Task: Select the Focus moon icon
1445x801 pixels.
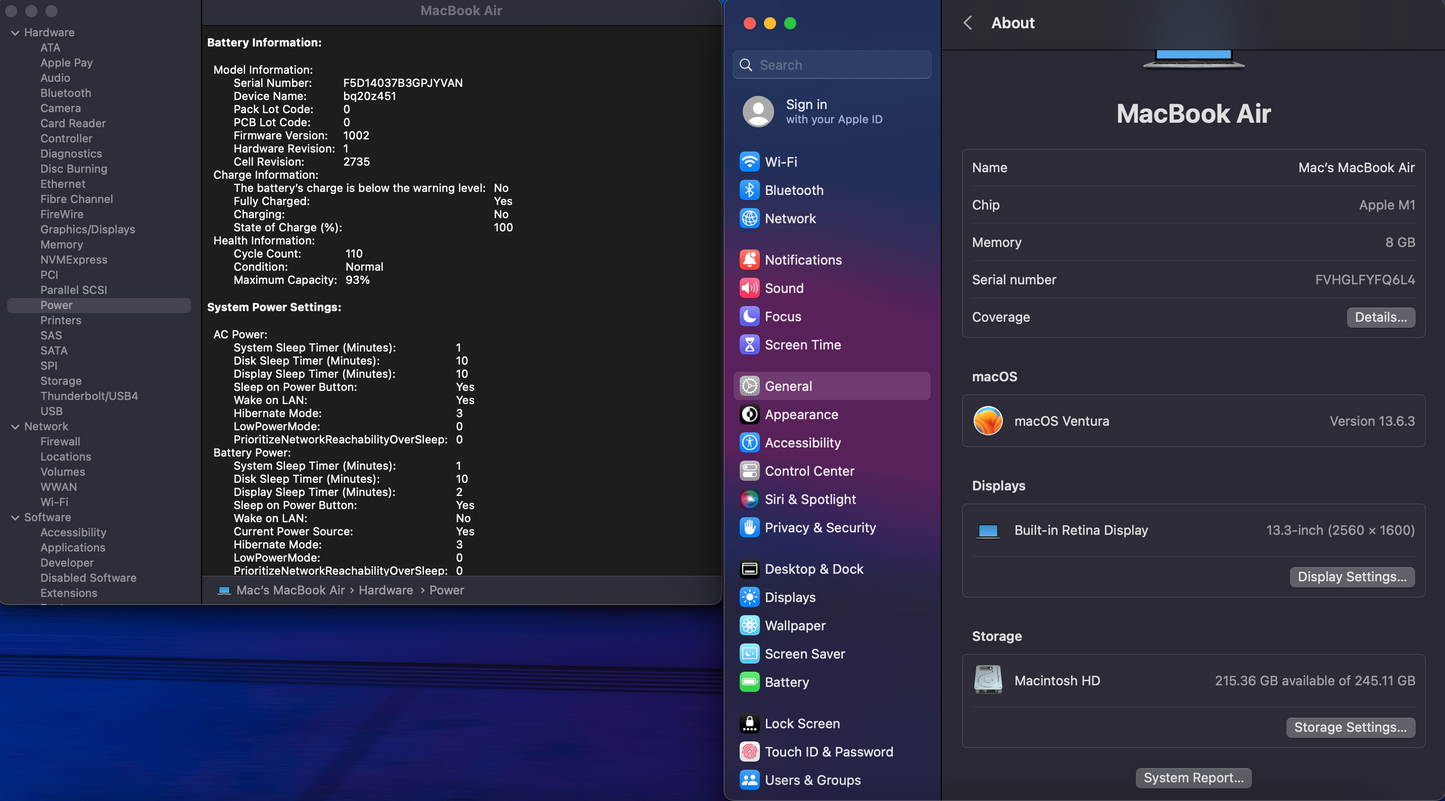Action: [x=749, y=316]
